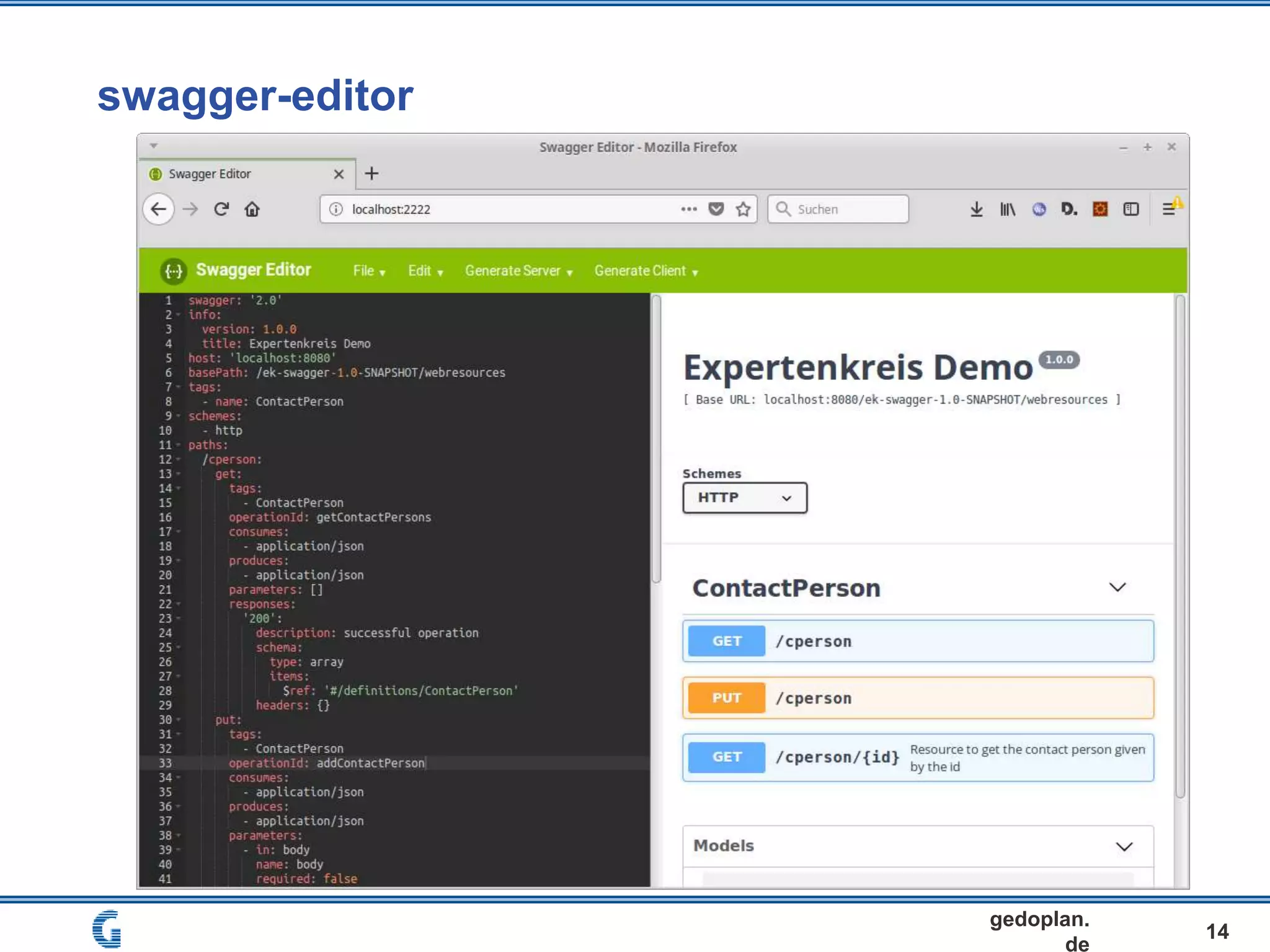This screenshot has width=1270, height=952.
Task: Collapse the ContactPerson section chevron
Action: (1117, 587)
